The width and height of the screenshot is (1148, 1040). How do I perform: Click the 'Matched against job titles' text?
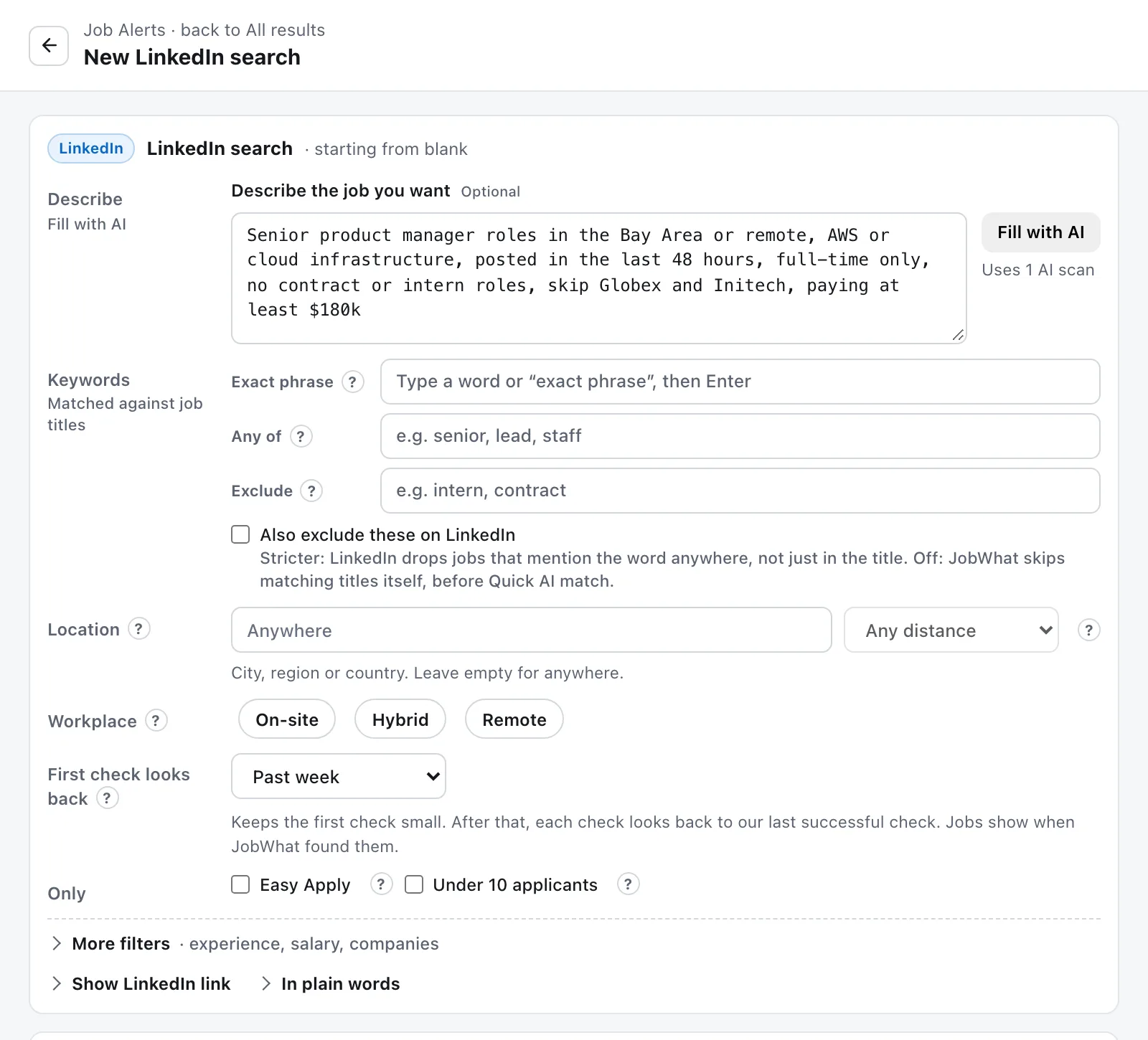pos(126,415)
